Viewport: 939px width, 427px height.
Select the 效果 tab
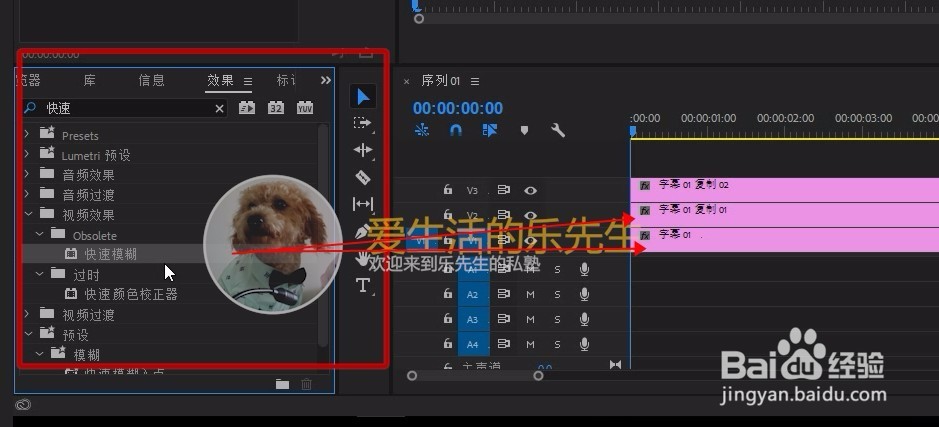220,80
